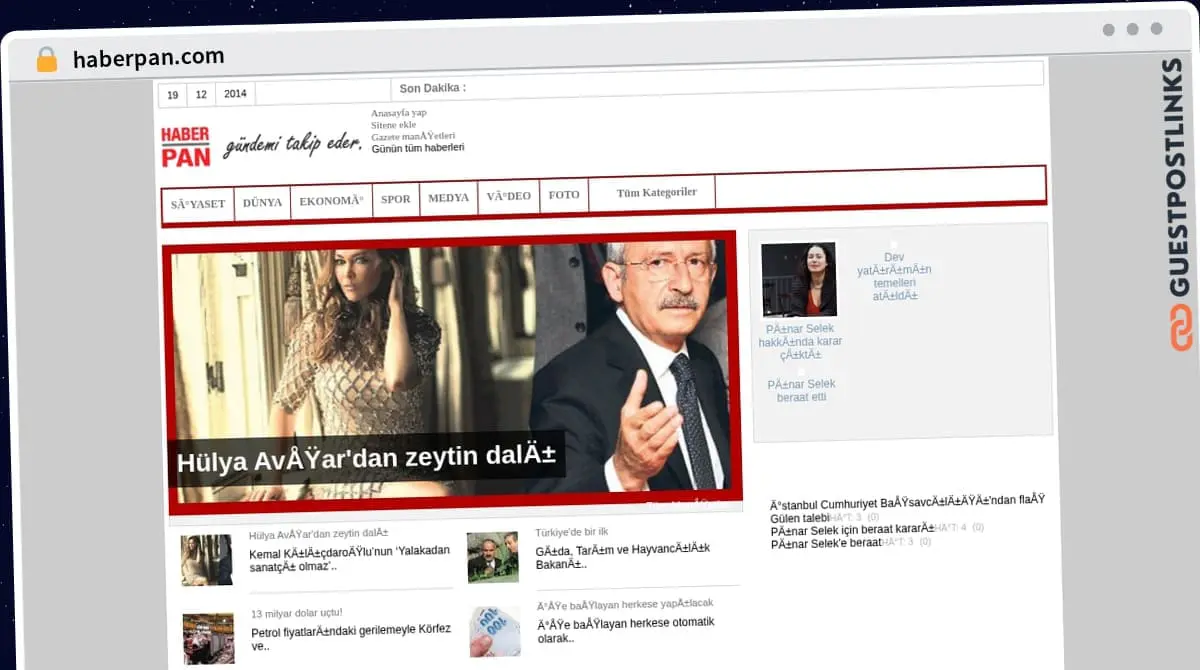
Task: Open the Pınar Selek beraat etti link
Action: point(801,391)
